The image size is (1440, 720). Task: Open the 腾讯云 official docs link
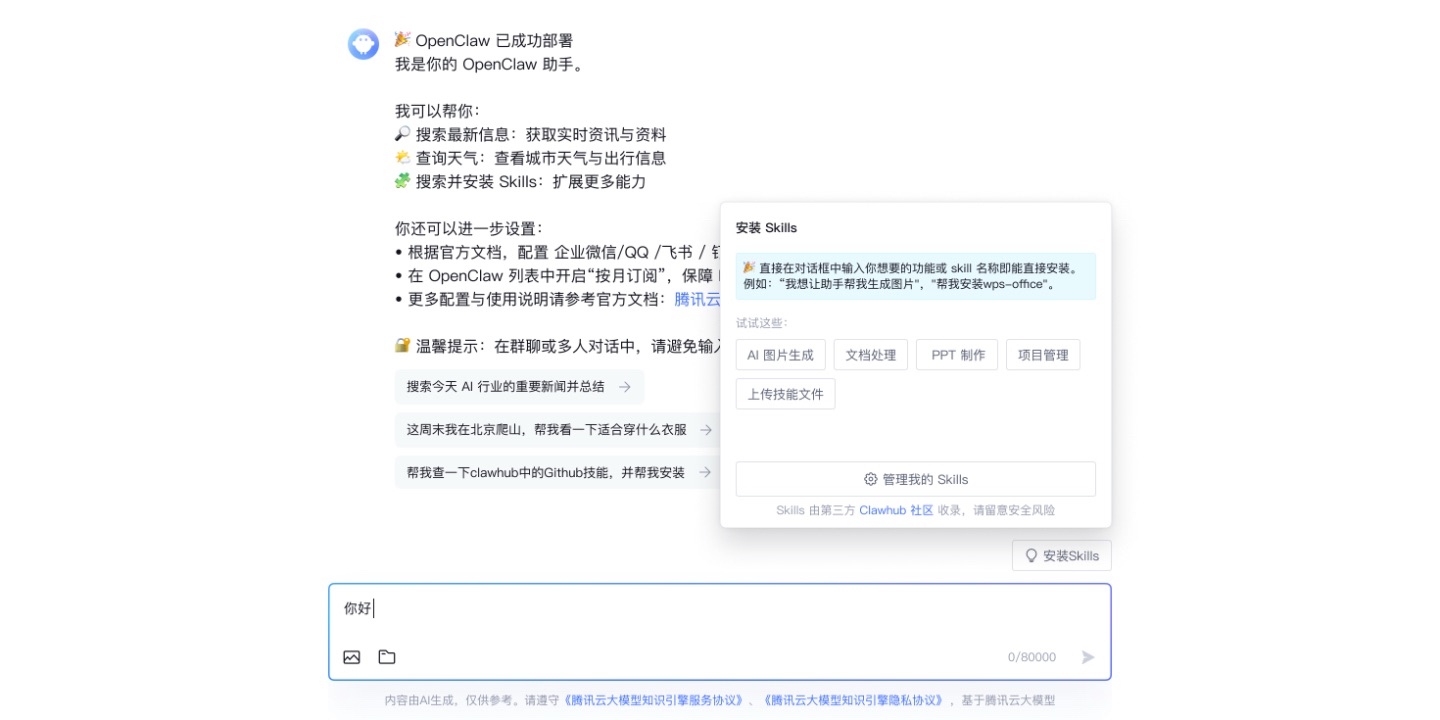[x=697, y=299]
